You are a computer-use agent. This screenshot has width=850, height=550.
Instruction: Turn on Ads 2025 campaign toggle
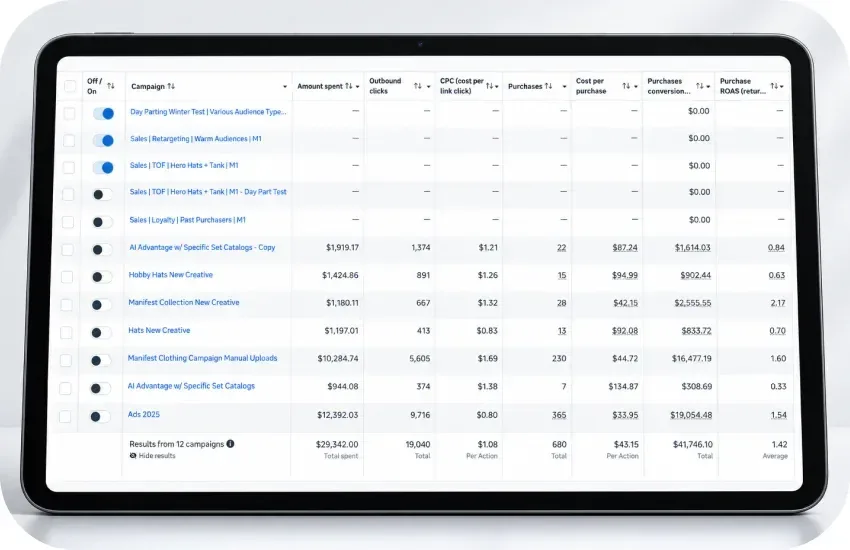[100, 416]
